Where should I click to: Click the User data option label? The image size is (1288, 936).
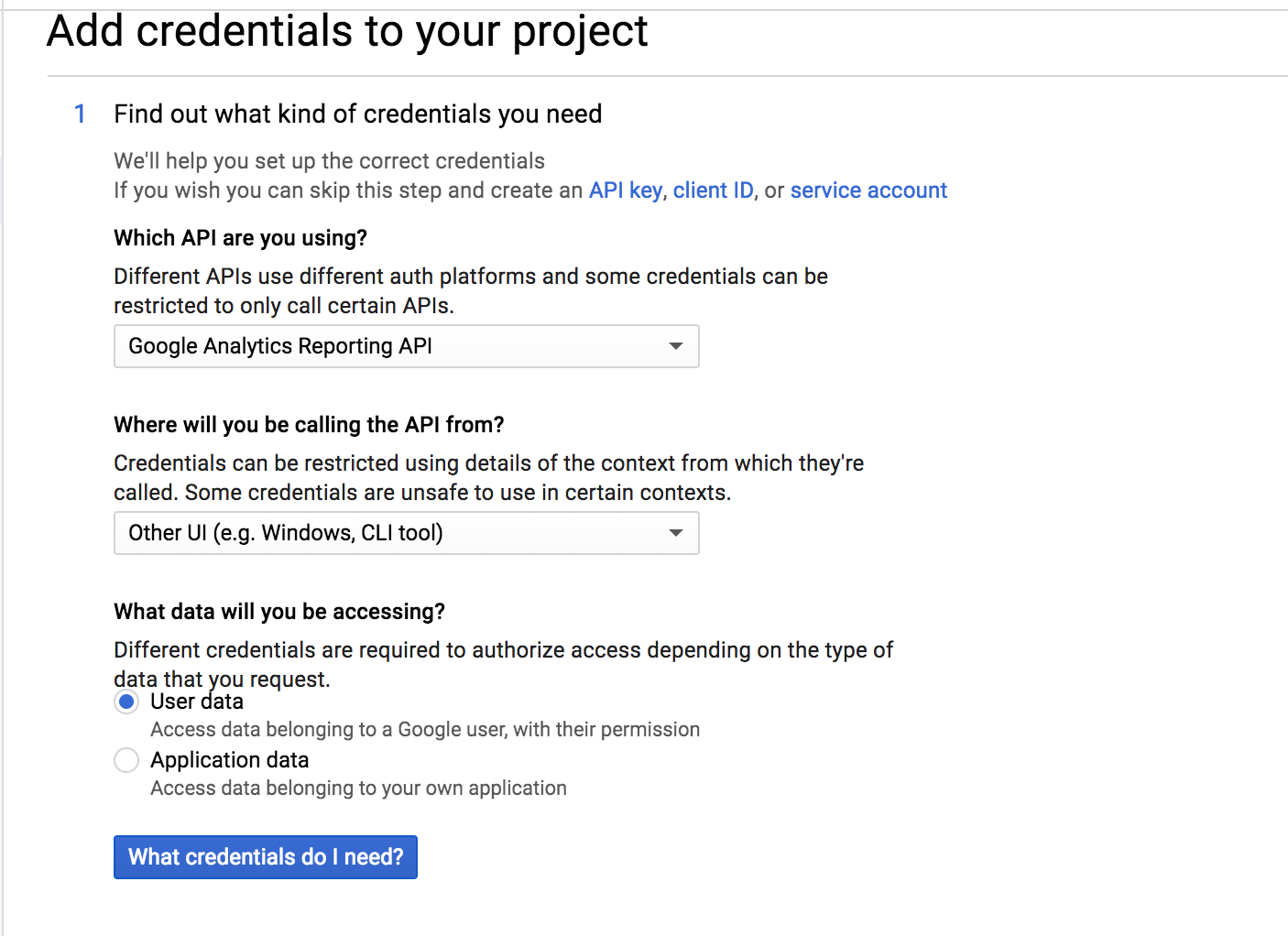(197, 702)
